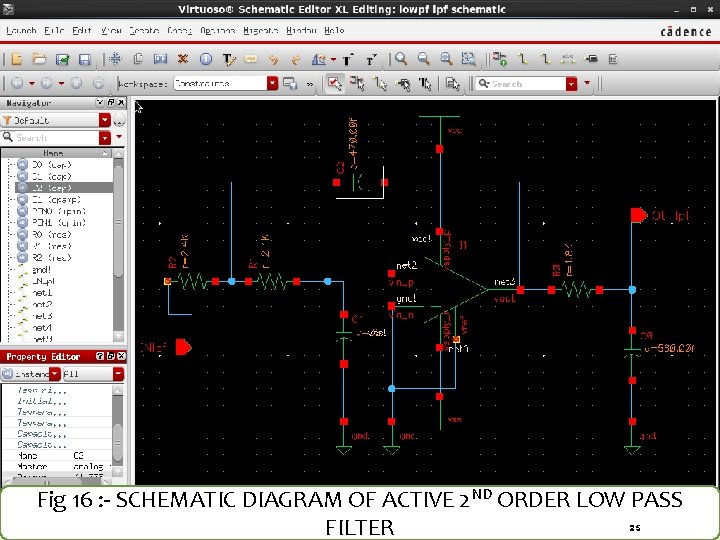Open the Help menu
Viewport: 720px width, 540px height.
334,31
